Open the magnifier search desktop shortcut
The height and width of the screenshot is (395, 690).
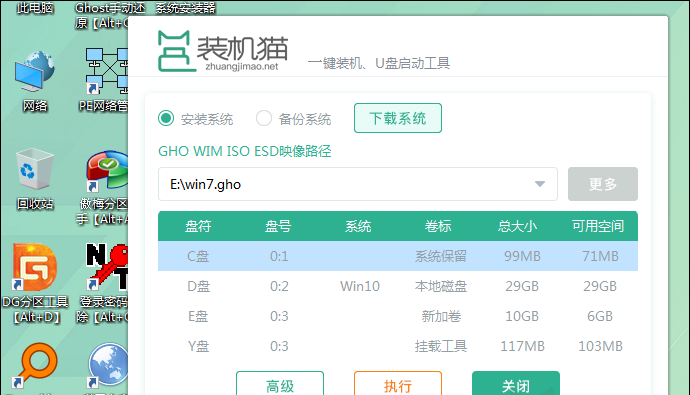pyautogui.click(x=34, y=366)
